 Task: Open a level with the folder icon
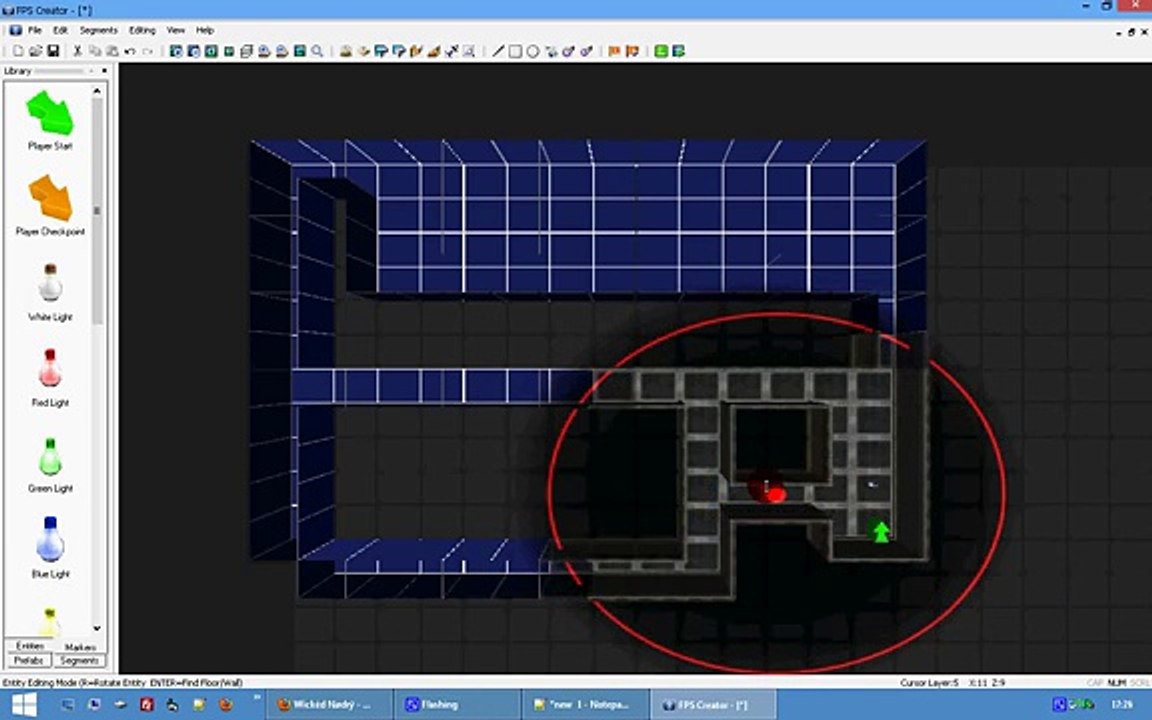35,51
